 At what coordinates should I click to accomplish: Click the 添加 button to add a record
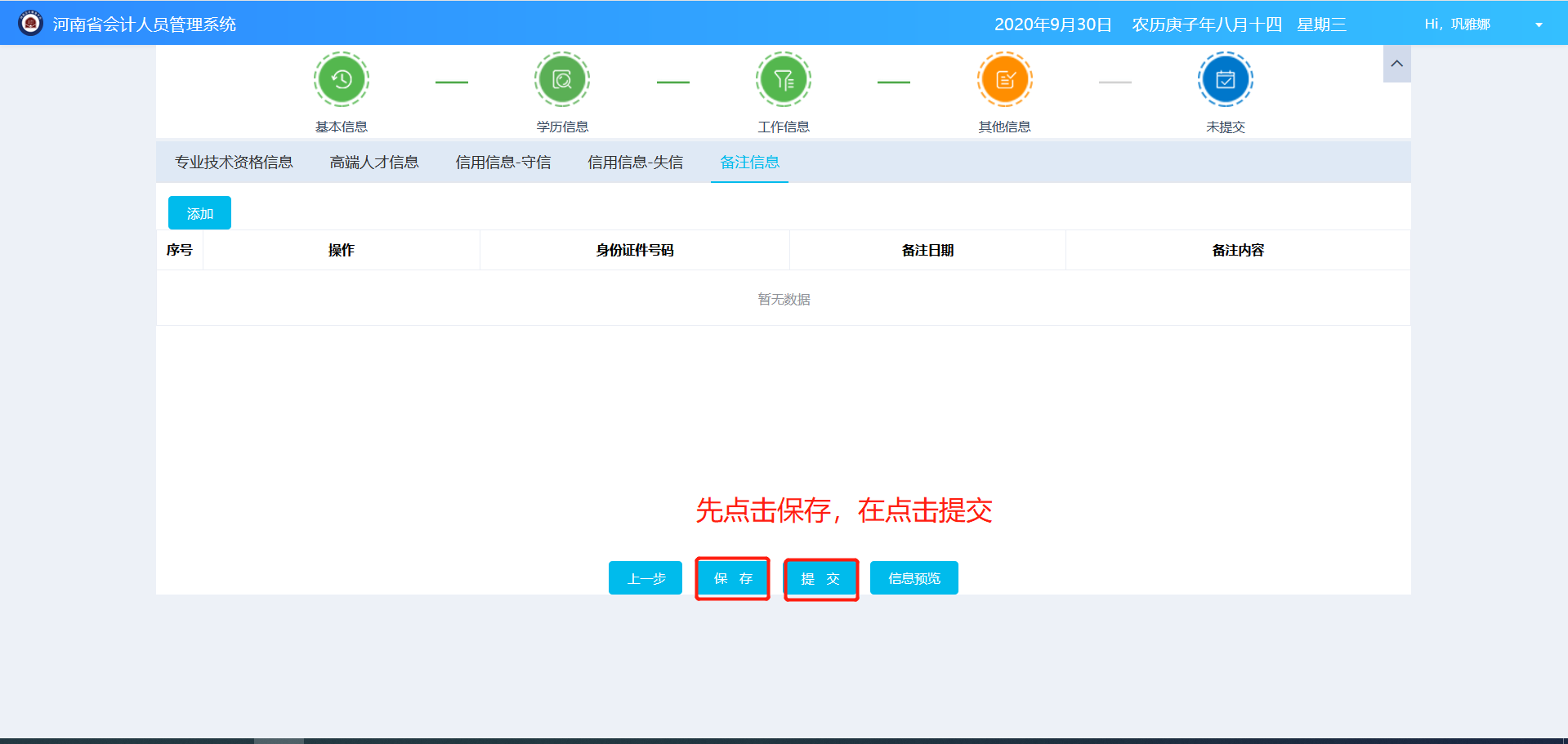[x=199, y=212]
